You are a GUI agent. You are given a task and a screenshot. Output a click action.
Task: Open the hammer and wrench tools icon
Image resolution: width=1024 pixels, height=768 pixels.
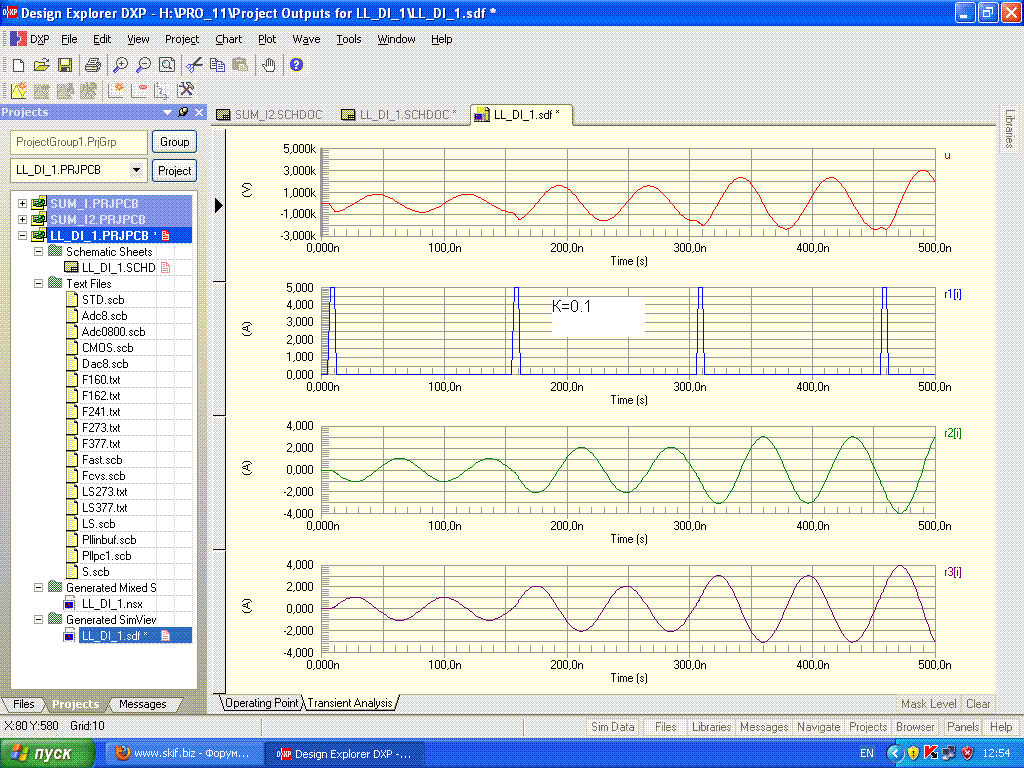pyautogui.click(x=185, y=90)
